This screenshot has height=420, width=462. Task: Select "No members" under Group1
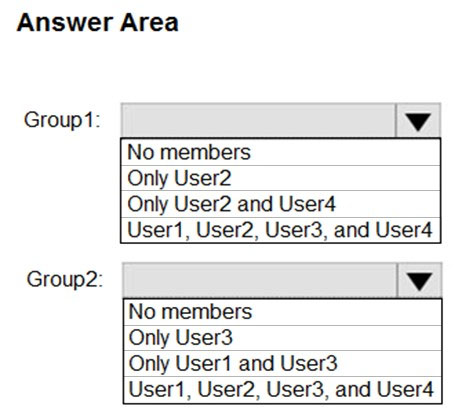point(281,152)
